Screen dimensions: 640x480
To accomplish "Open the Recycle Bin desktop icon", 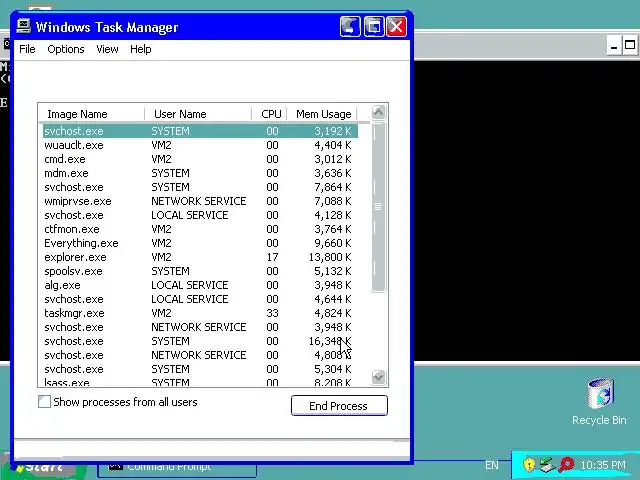I will click(600, 402).
